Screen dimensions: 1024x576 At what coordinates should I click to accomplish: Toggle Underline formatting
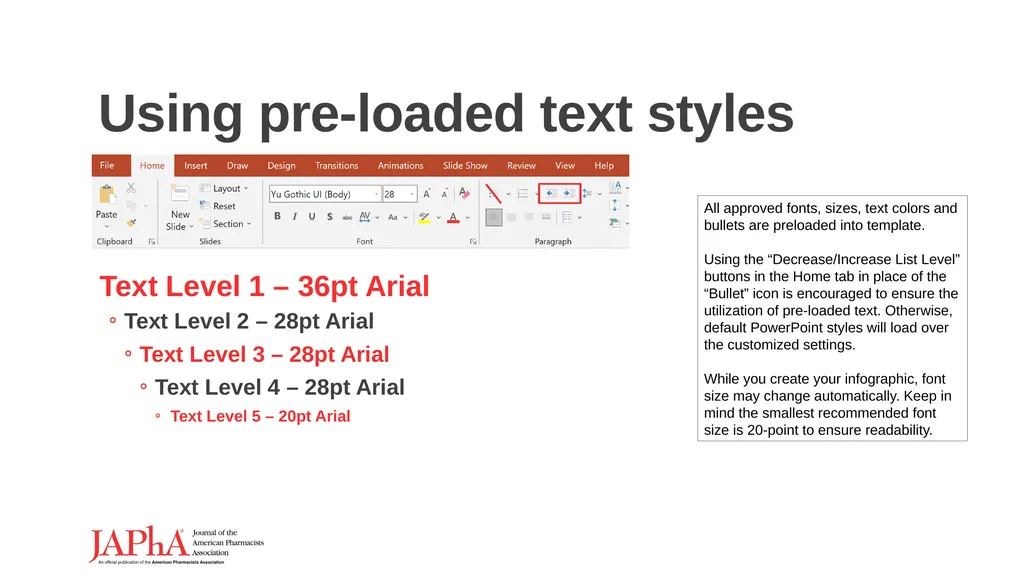point(312,217)
